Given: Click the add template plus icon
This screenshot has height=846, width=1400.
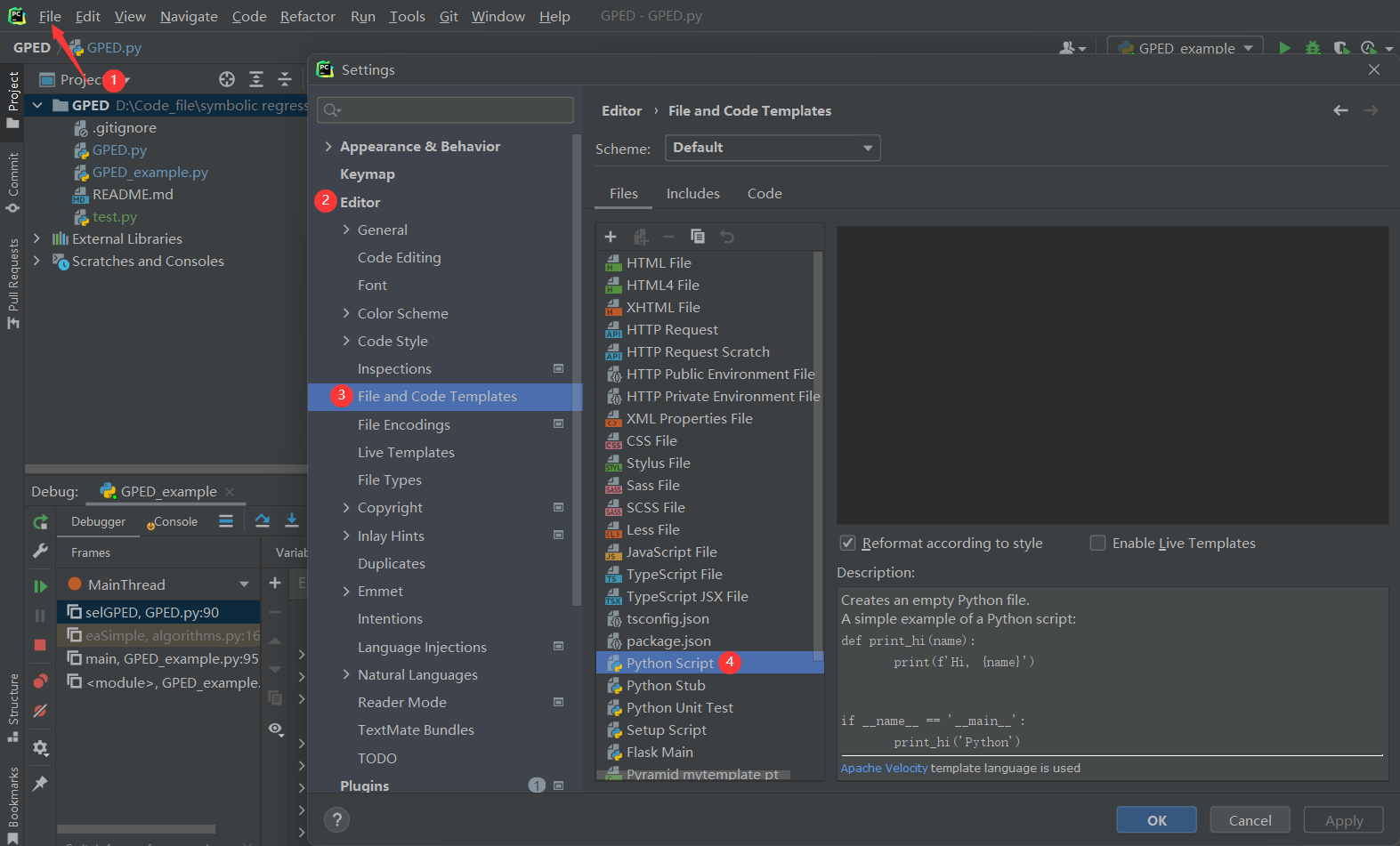Looking at the screenshot, I should (611, 237).
